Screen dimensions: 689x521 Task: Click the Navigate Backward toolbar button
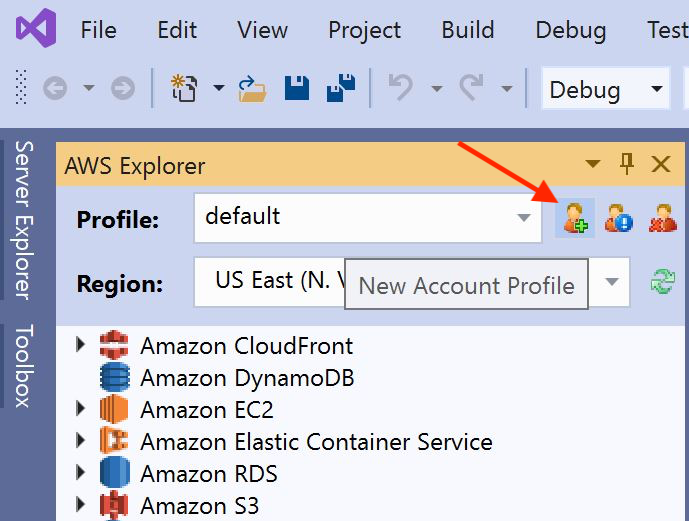[55, 88]
